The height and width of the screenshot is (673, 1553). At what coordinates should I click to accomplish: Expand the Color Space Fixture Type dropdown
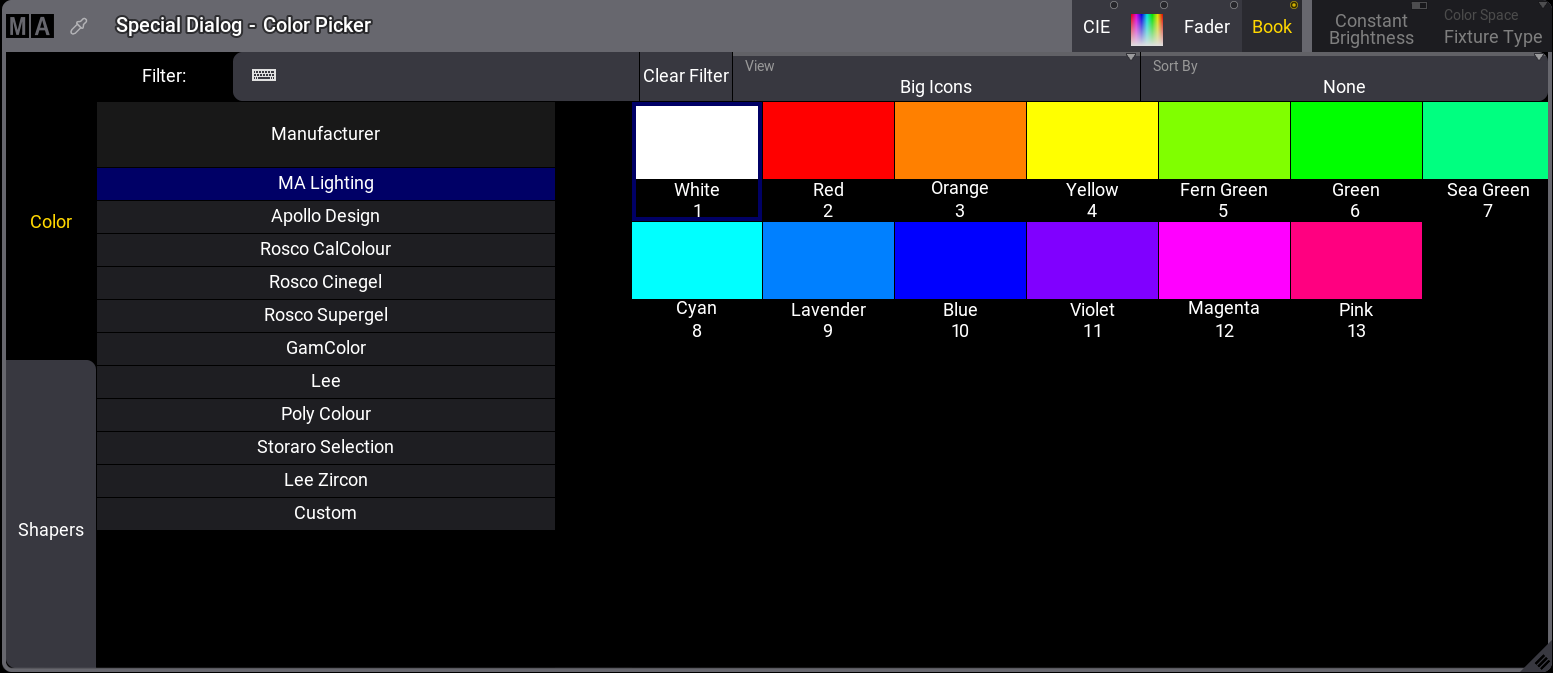[1492, 28]
